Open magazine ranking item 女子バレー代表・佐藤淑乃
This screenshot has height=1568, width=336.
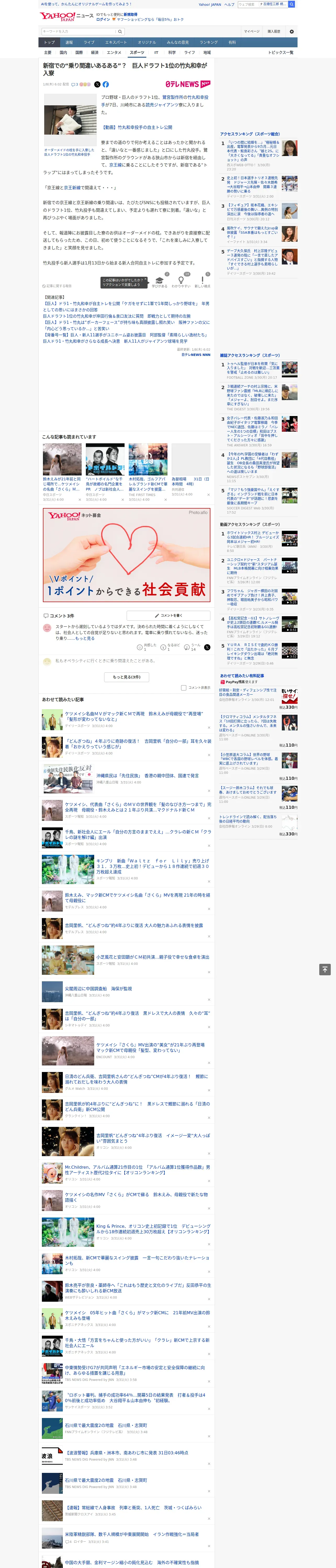pyautogui.click(x=253, y=429)
